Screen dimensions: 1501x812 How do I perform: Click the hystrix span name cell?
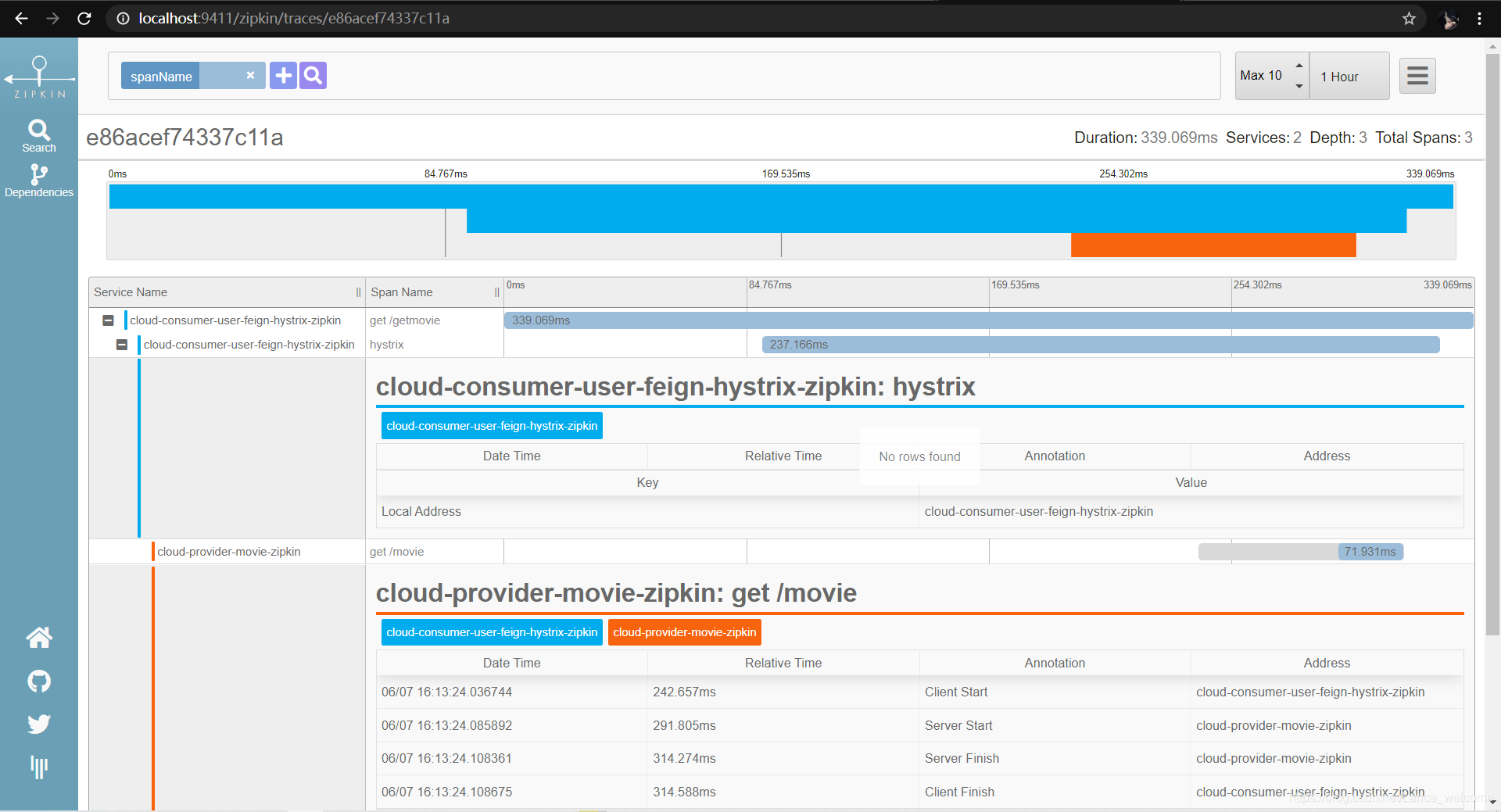(x=387, y=345)
